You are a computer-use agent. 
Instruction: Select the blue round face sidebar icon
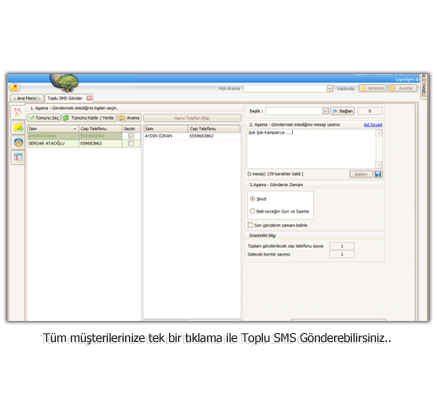point(18,143)
